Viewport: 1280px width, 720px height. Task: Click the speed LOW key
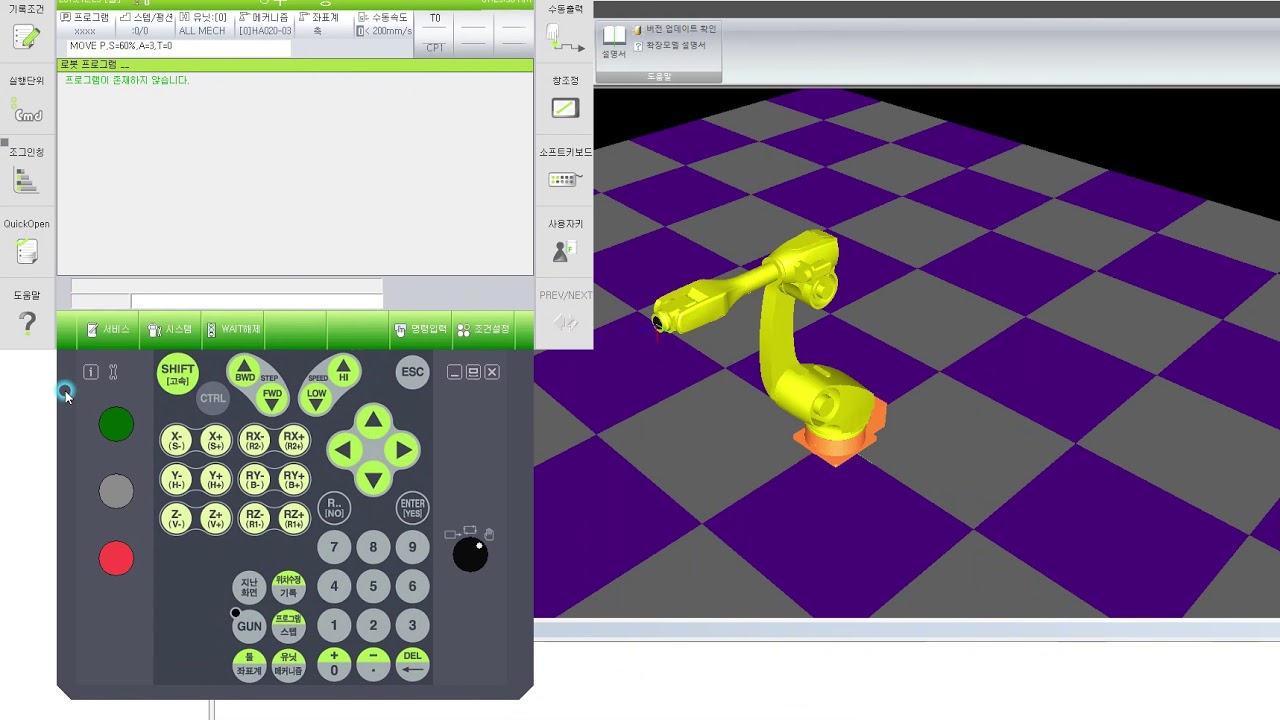[316, 398]
